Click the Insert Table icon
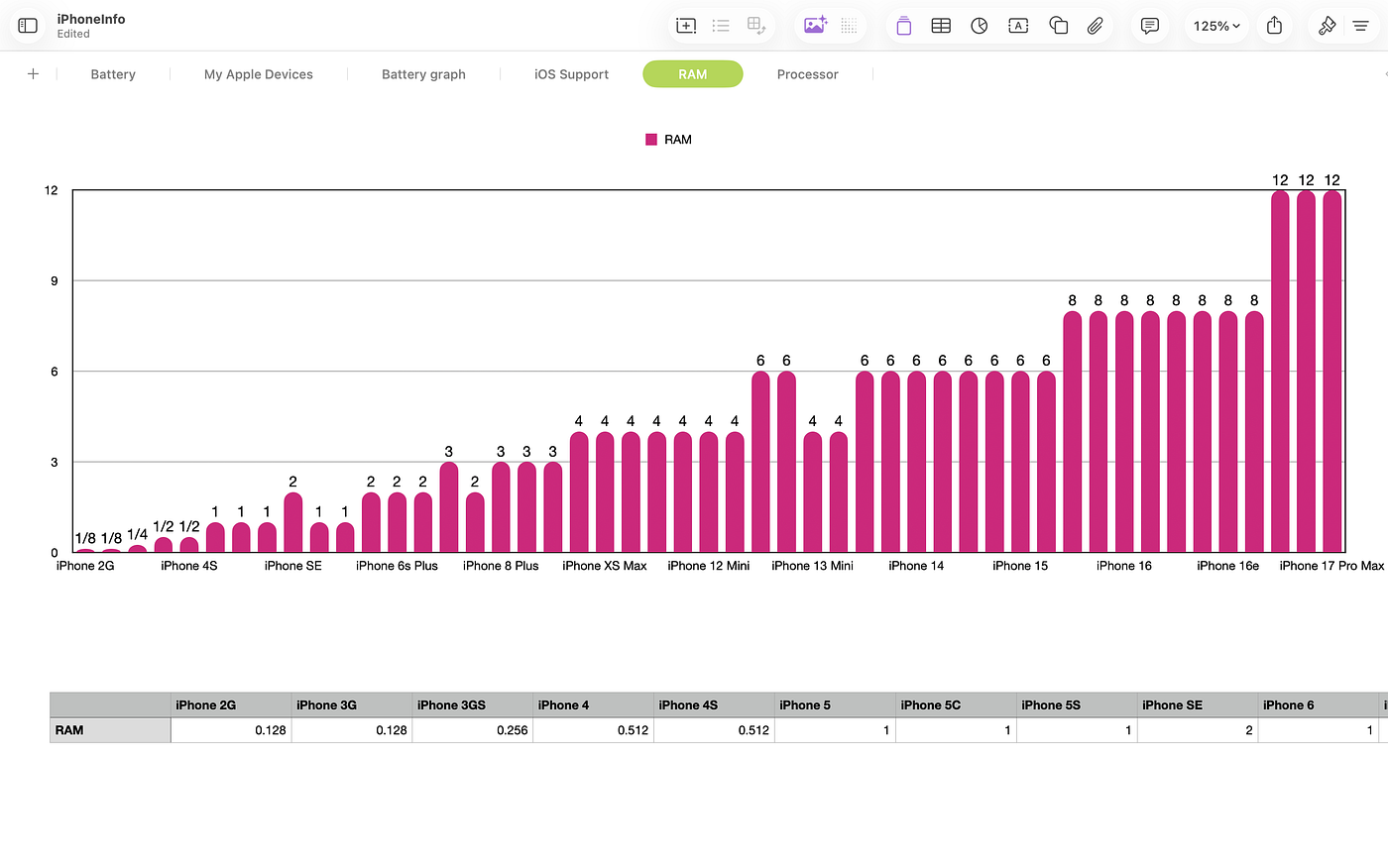This screenshot has width=1388, height=868. 941,26
